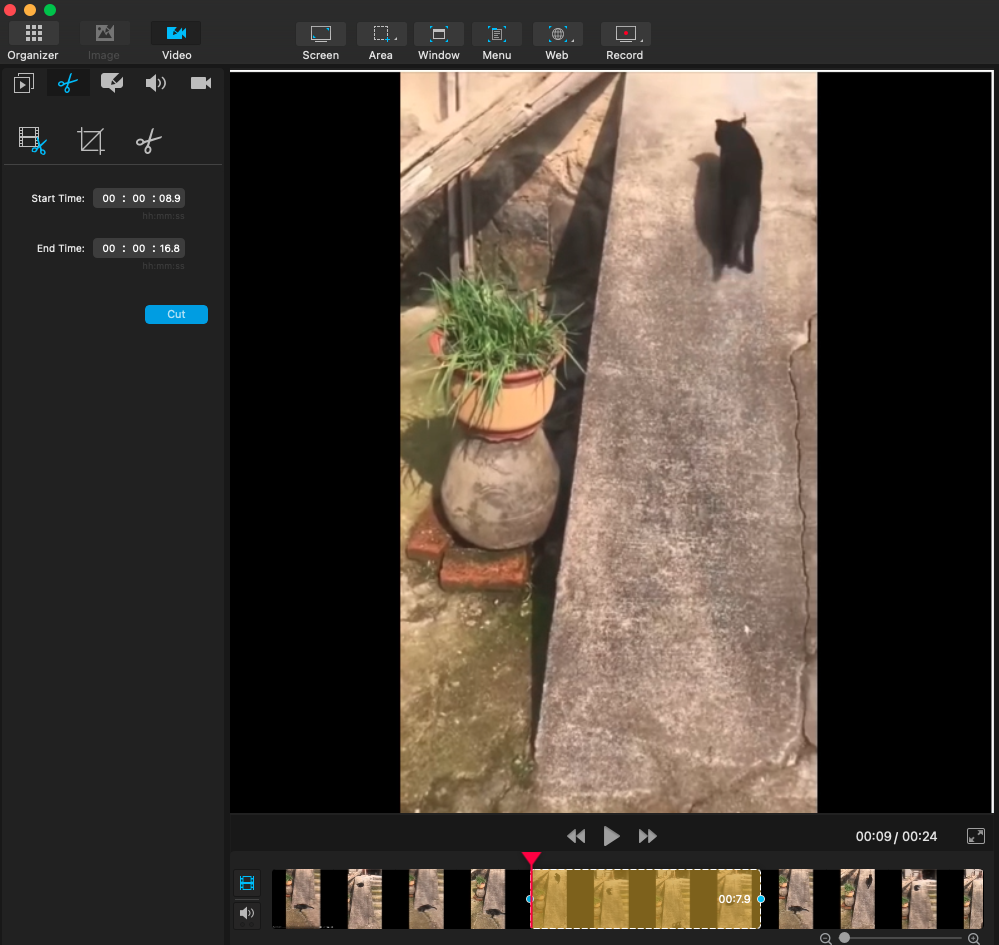Play the video preview

[x=611, y=836]
